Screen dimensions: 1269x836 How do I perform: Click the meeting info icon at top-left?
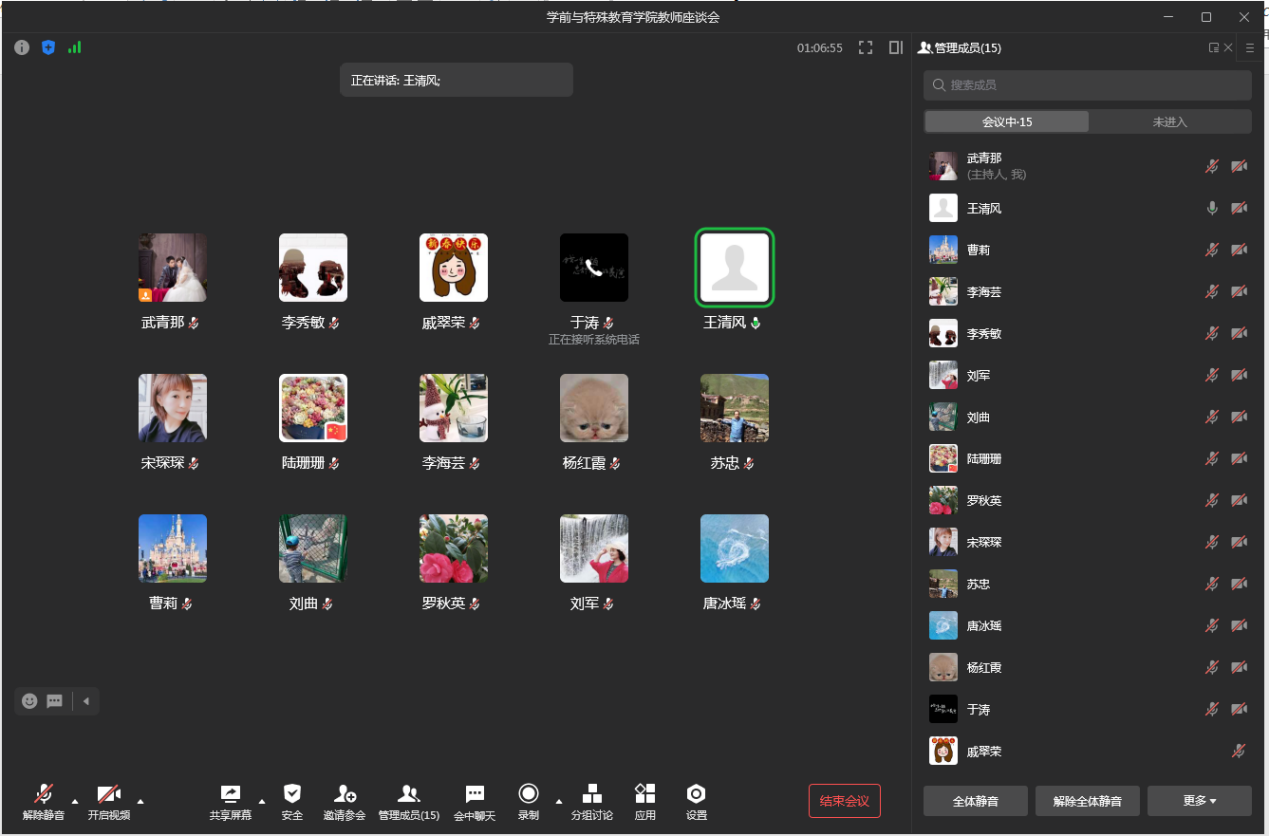coord(22,47)
